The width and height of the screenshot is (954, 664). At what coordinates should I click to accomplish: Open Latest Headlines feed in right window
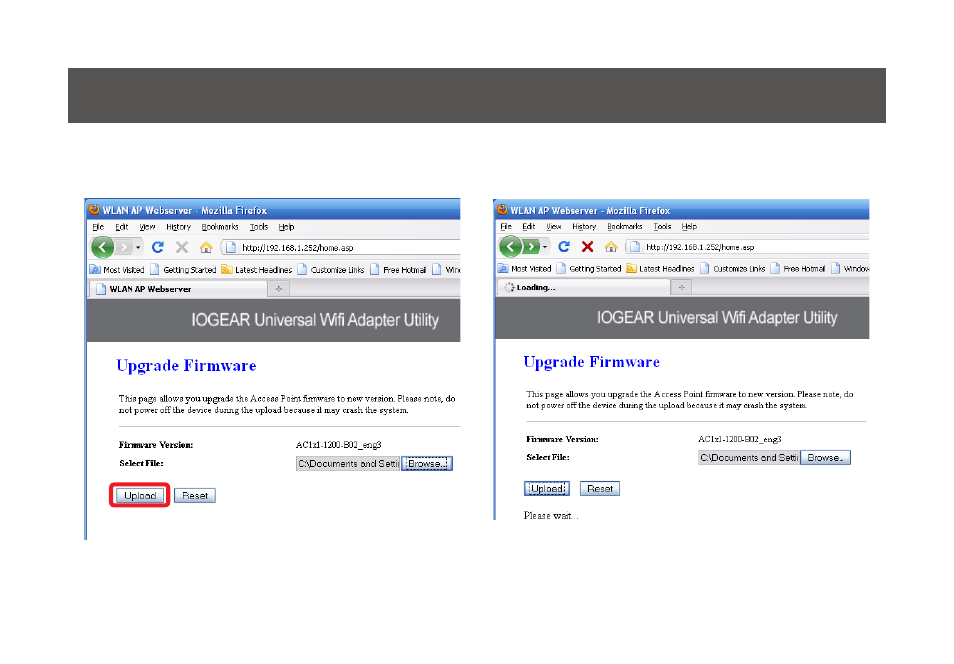coord(660,268)
